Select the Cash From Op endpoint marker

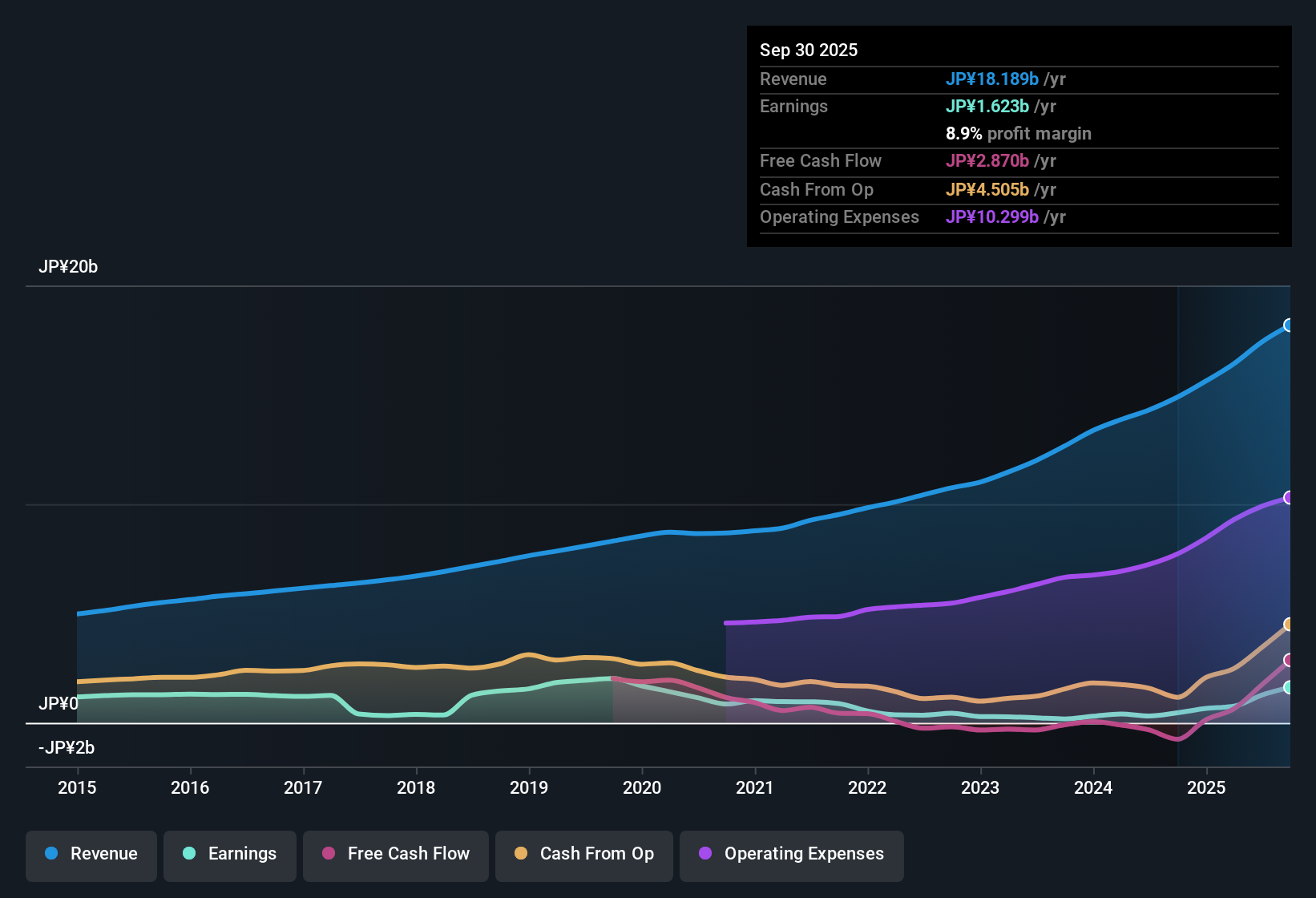(x=1289, y=624)
